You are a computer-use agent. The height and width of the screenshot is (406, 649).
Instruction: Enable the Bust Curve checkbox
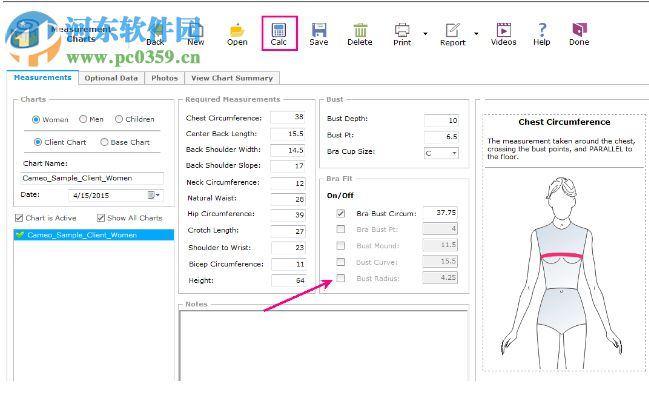(x=341, y=262)
